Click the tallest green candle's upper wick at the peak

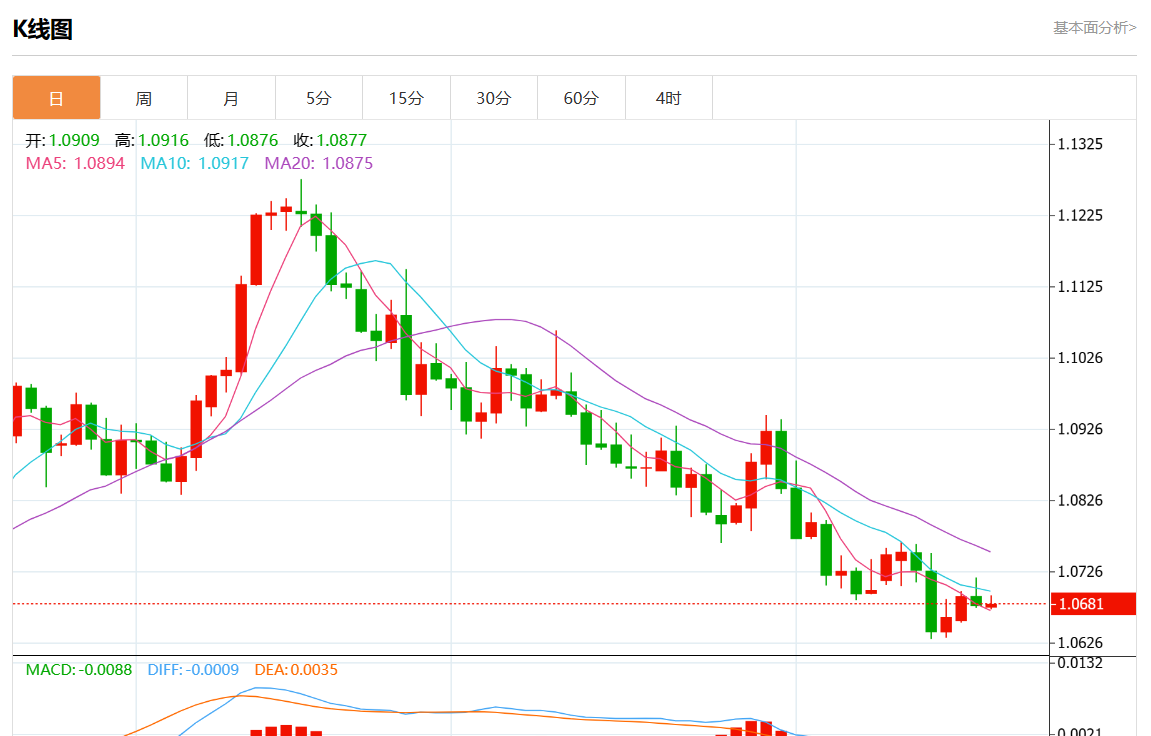[301, 194]
